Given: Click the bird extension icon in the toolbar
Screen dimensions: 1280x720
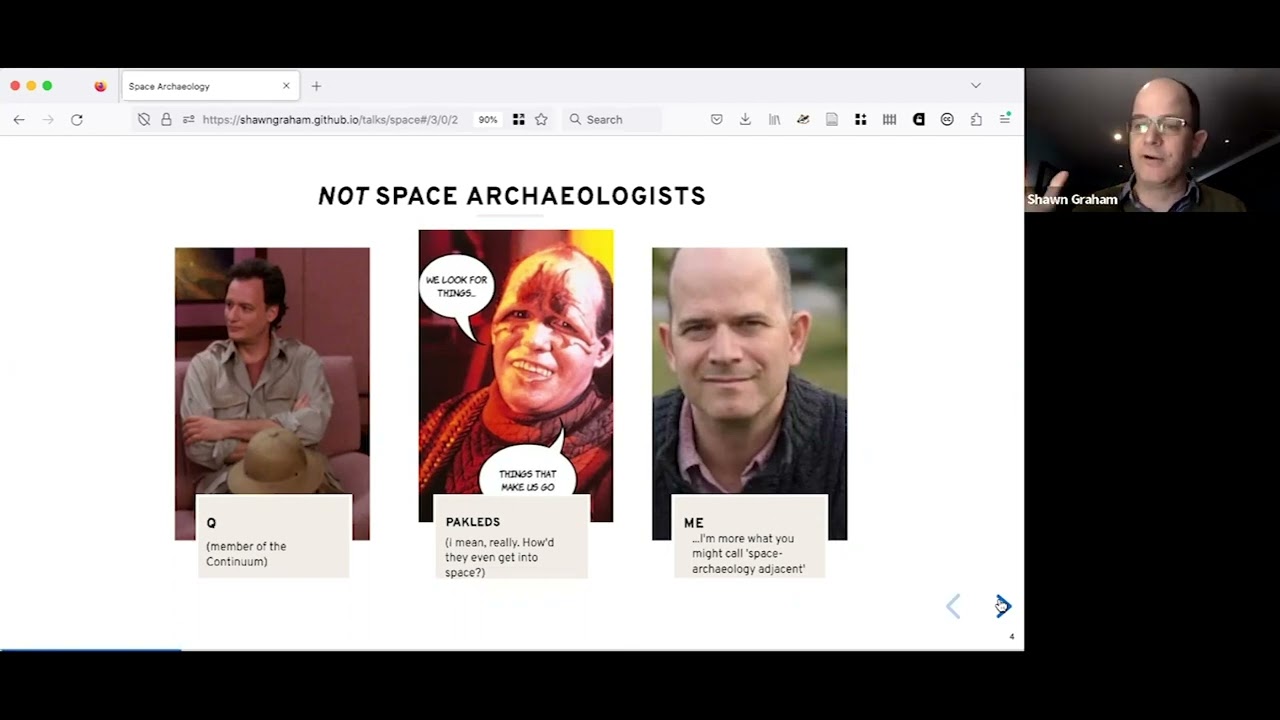Looking at the screenshot, I should (803, 119).
